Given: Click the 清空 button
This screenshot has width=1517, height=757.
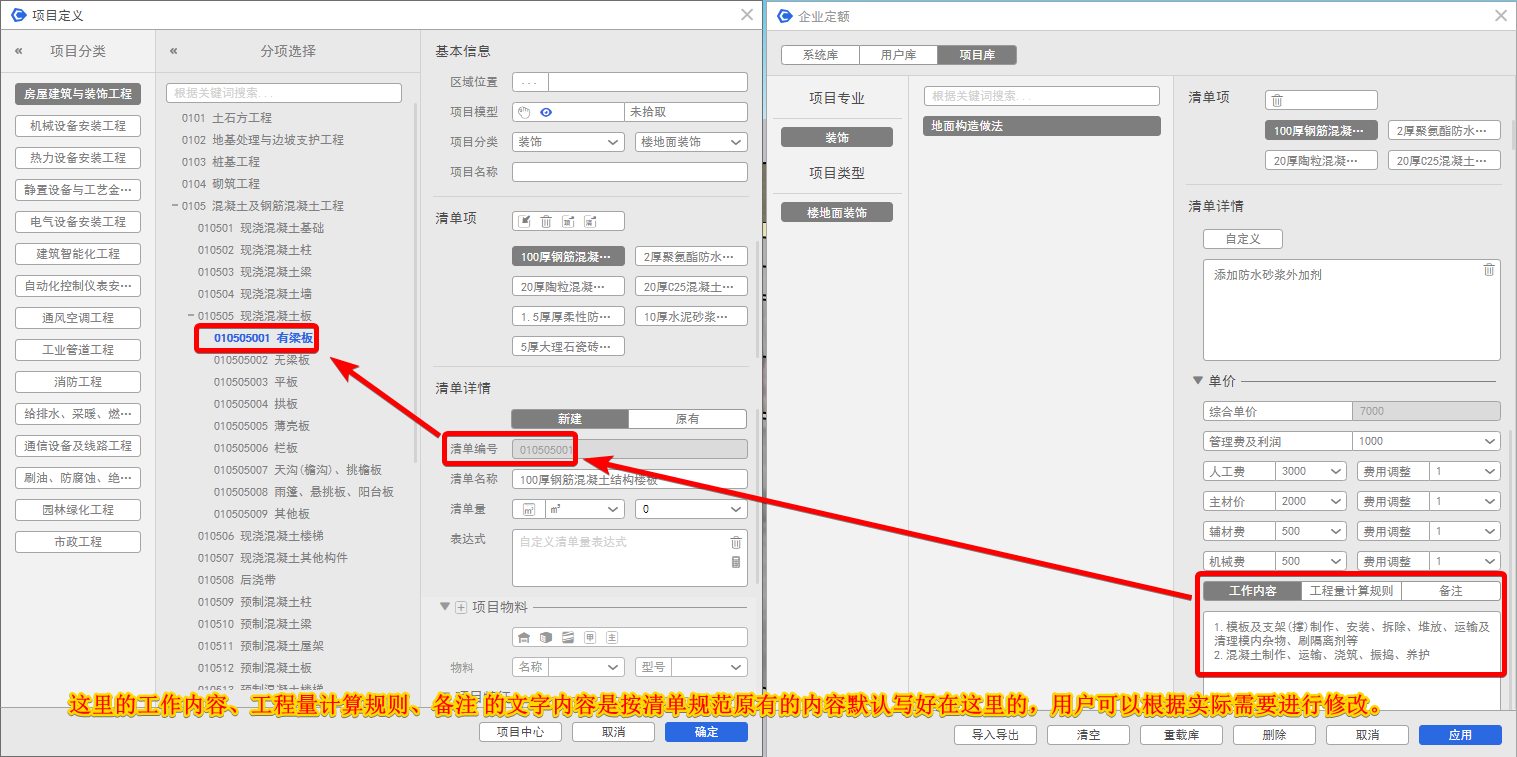Looking at the screenshot, I should click(x=1088, y=735).
